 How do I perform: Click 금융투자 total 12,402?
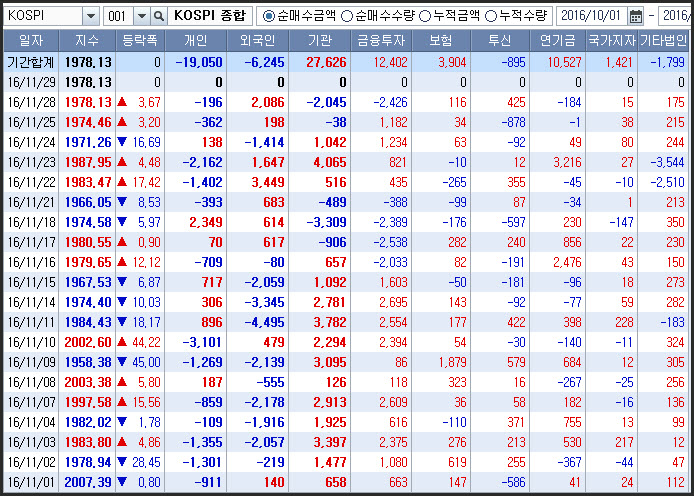(390, 62)
